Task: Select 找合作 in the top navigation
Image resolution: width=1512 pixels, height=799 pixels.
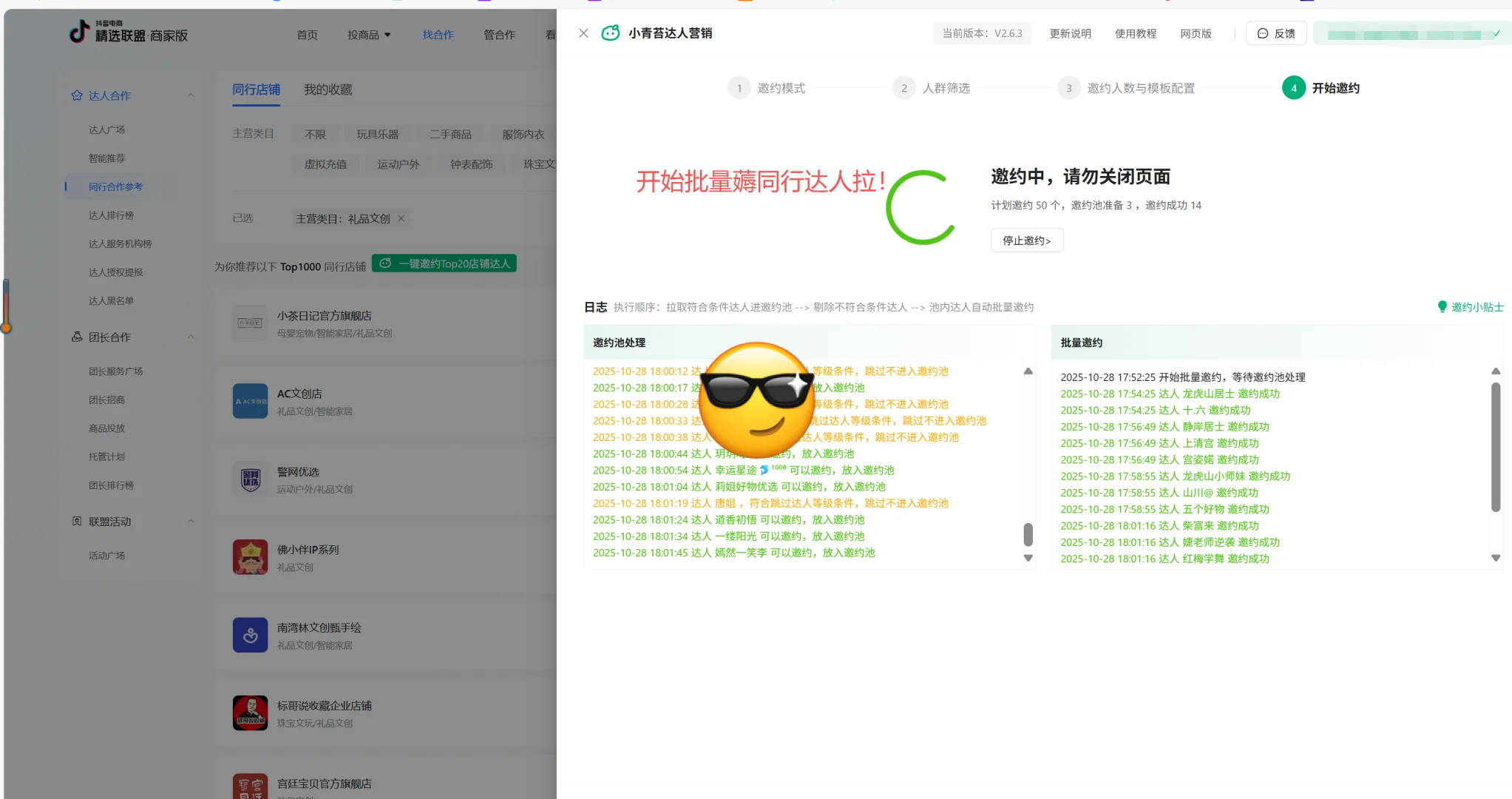Action: [438, 34]
